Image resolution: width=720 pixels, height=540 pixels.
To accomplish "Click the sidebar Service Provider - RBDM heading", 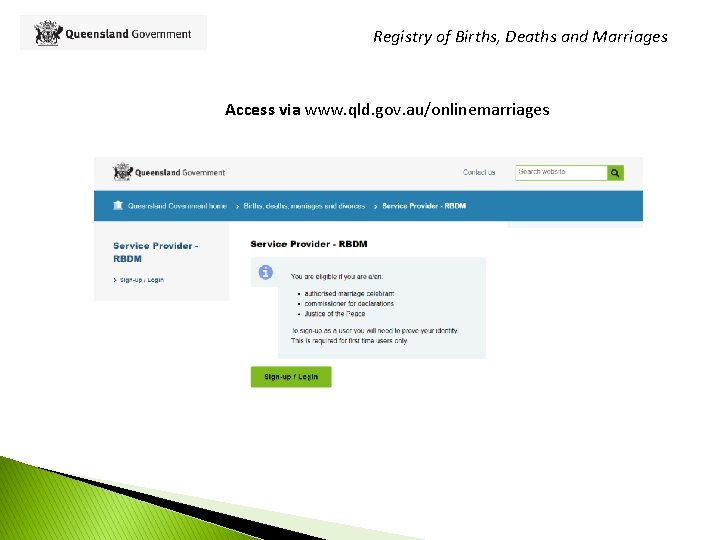I will [156, 252].
